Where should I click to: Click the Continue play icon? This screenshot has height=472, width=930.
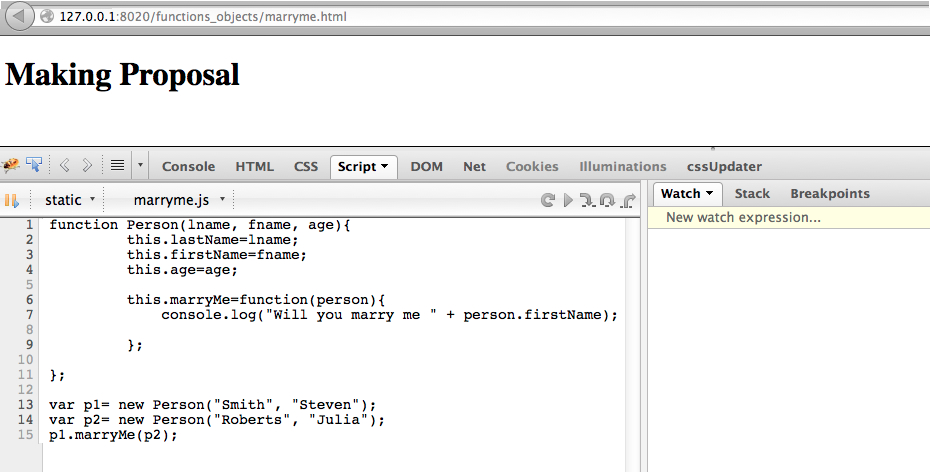tap(568, 200)
